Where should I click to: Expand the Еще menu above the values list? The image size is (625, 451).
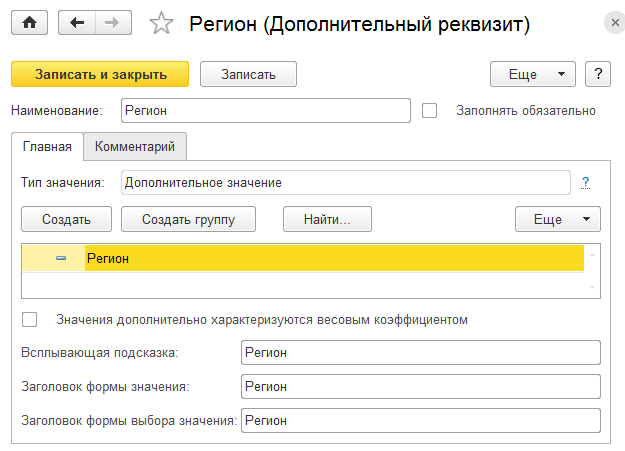tap(556, 219)
